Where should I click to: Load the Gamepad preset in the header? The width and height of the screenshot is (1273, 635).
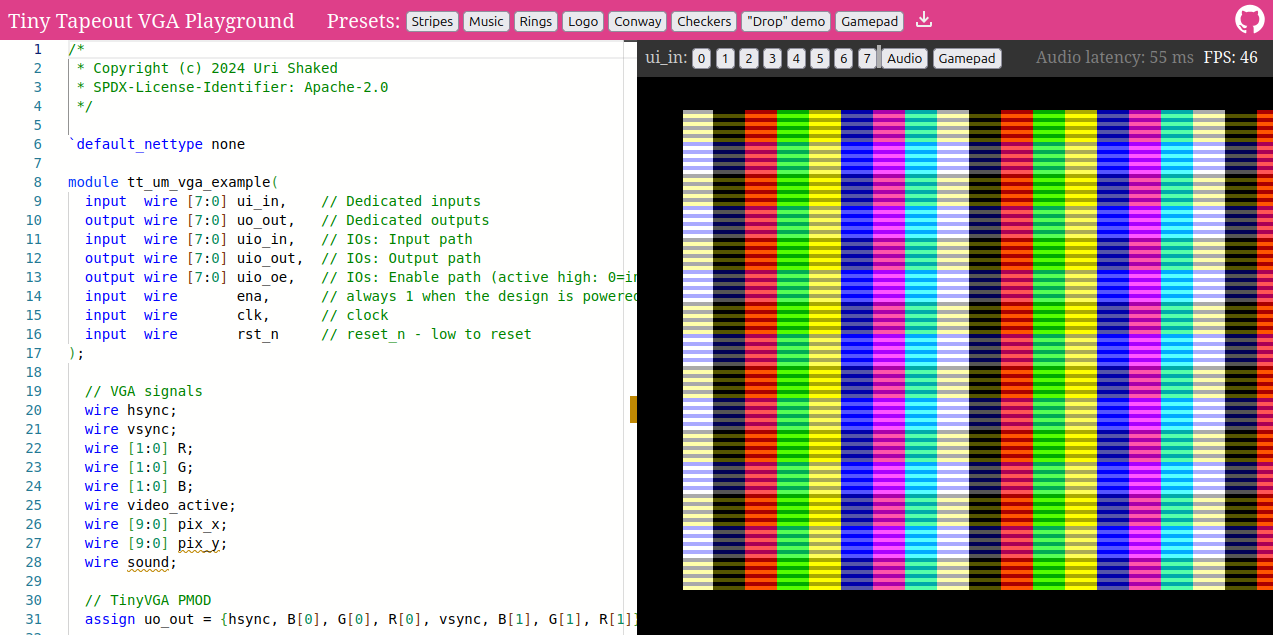869,22
